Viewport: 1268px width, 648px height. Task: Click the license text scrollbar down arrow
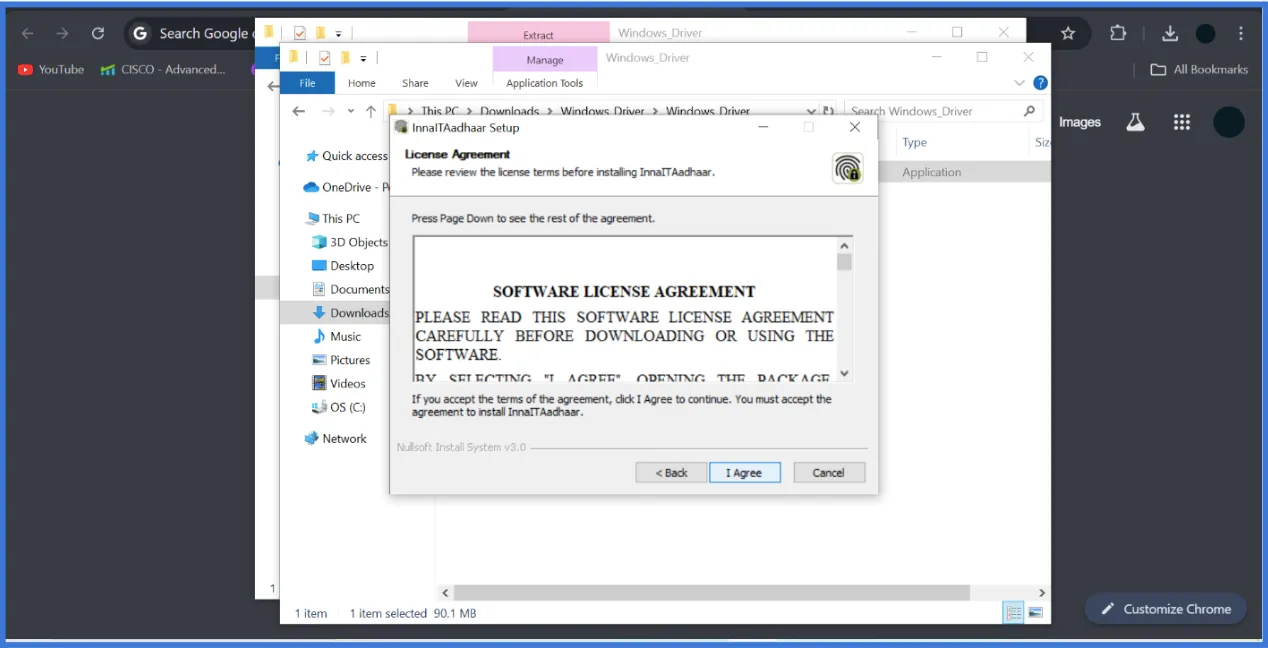pyautogui.click(x=845, y=373)
